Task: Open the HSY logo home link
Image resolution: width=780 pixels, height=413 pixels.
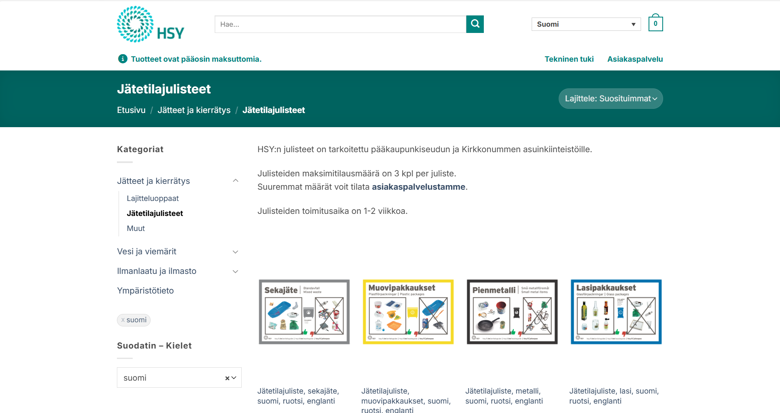Action: click(x=150, y=24)
